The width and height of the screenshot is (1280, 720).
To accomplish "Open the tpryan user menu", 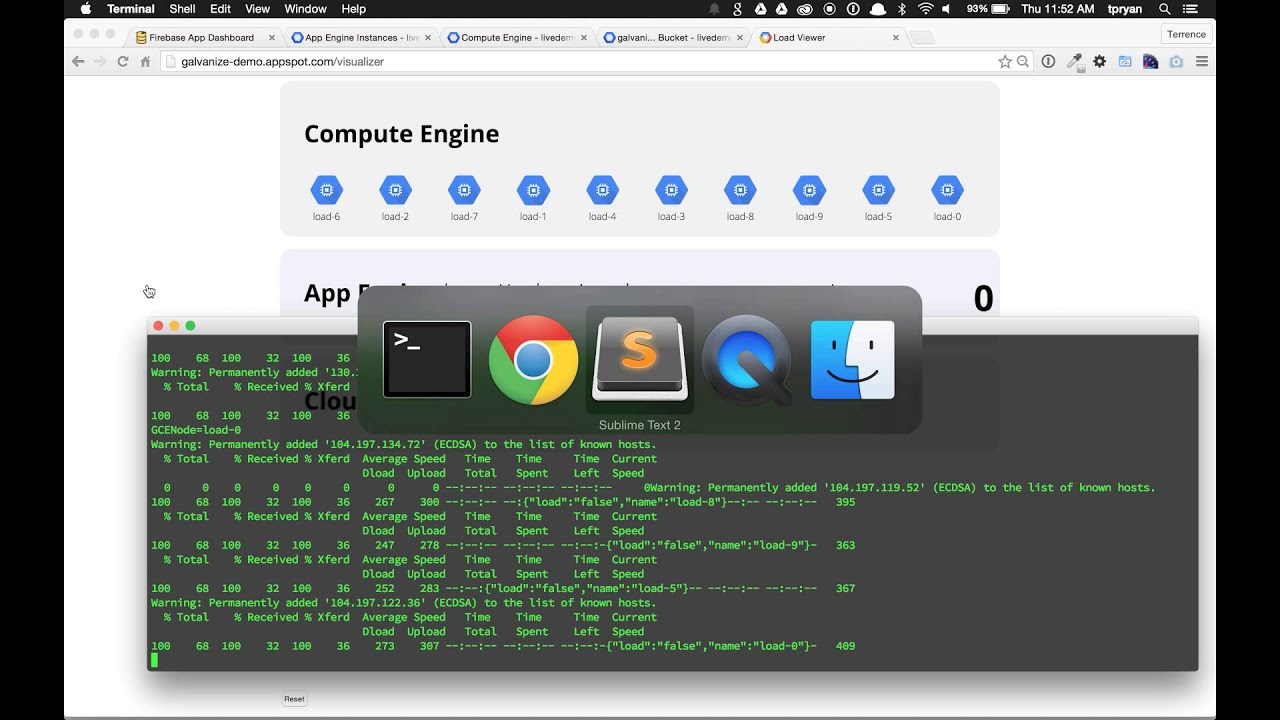I will click(x=1125, y=9).
